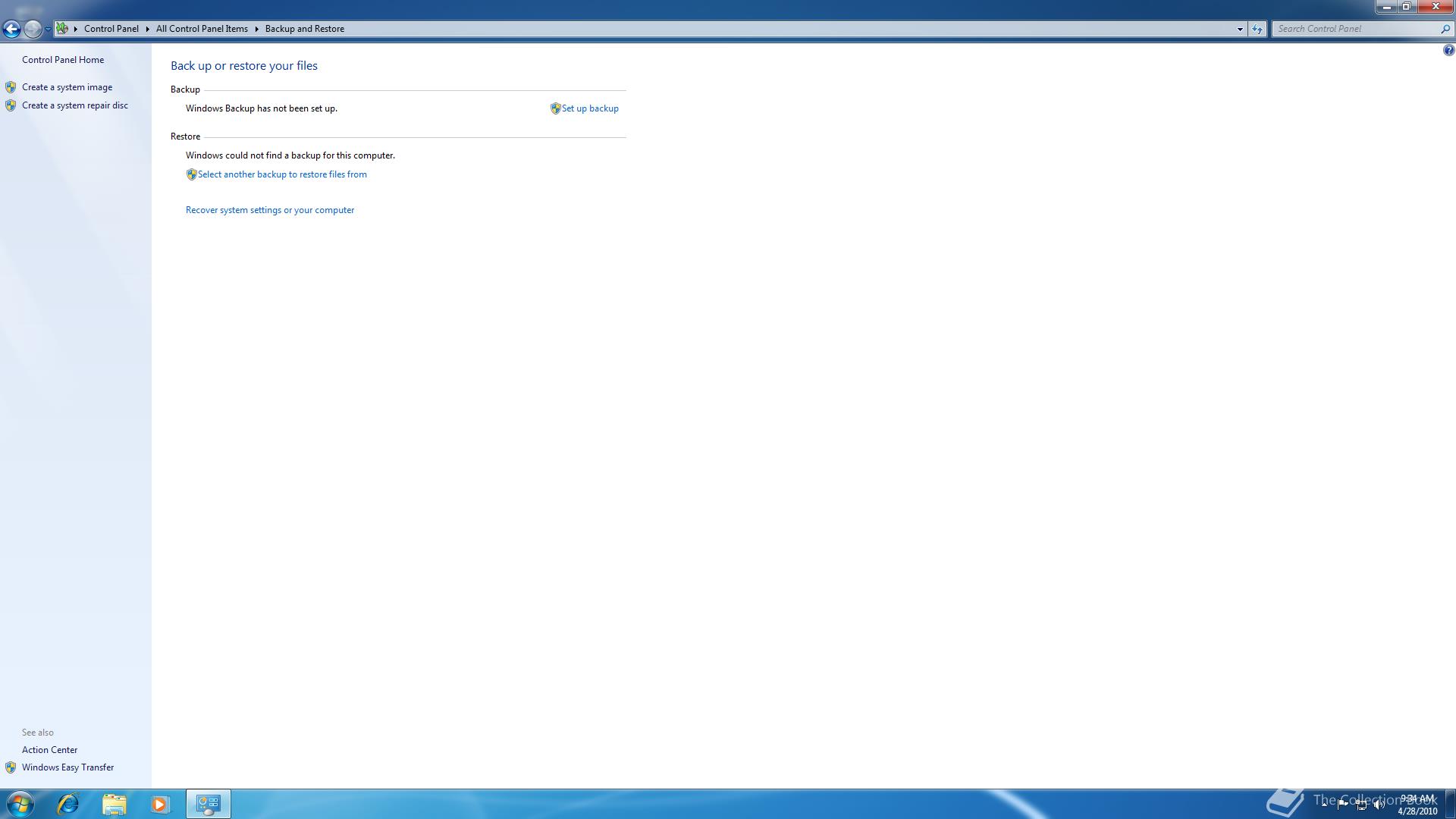Open the Help question mark icon
Screen dimensions: 1456x819
pyautogui.click(x=1448, y=50)
